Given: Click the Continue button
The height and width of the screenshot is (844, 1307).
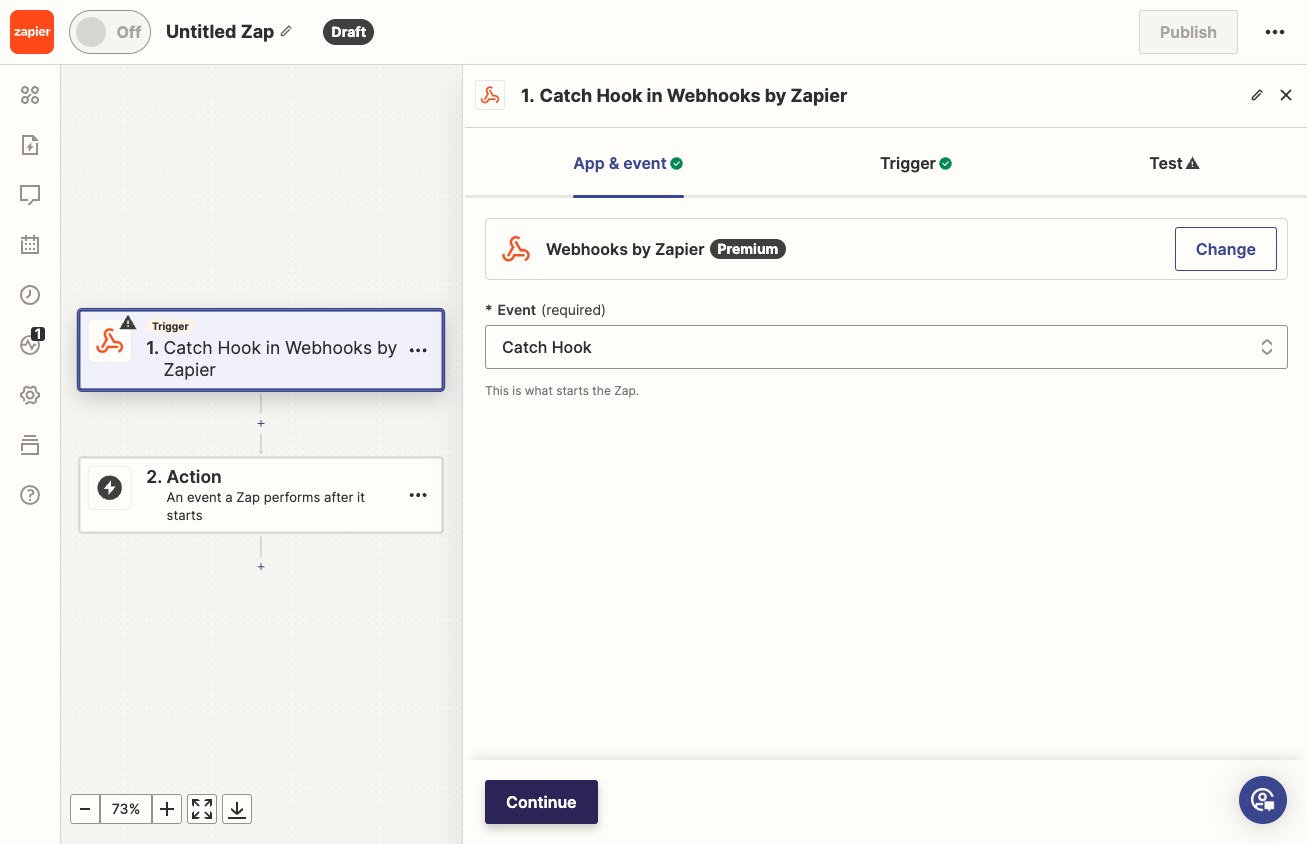Looking at the screenshot, I should [x=541, y=802].
